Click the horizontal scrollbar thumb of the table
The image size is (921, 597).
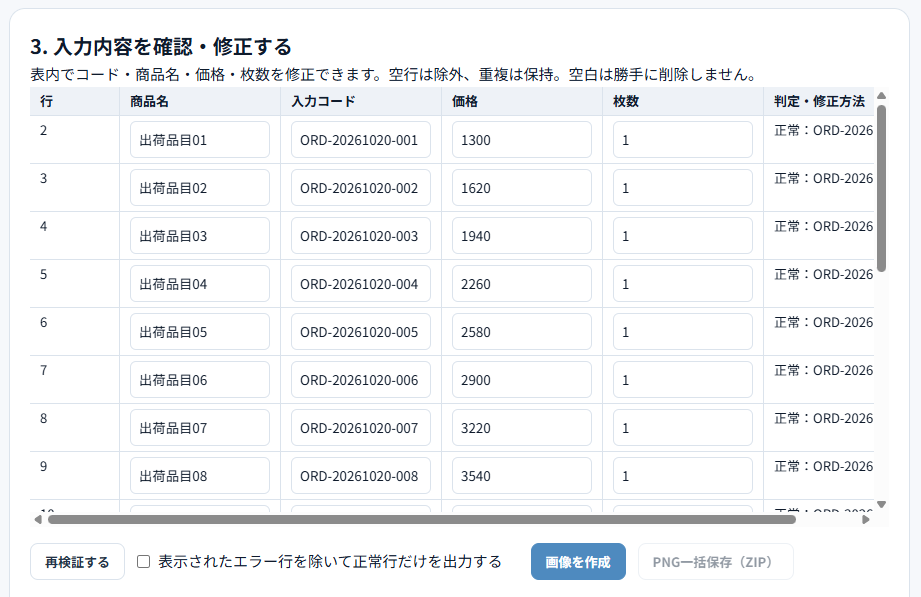(422, 519)
